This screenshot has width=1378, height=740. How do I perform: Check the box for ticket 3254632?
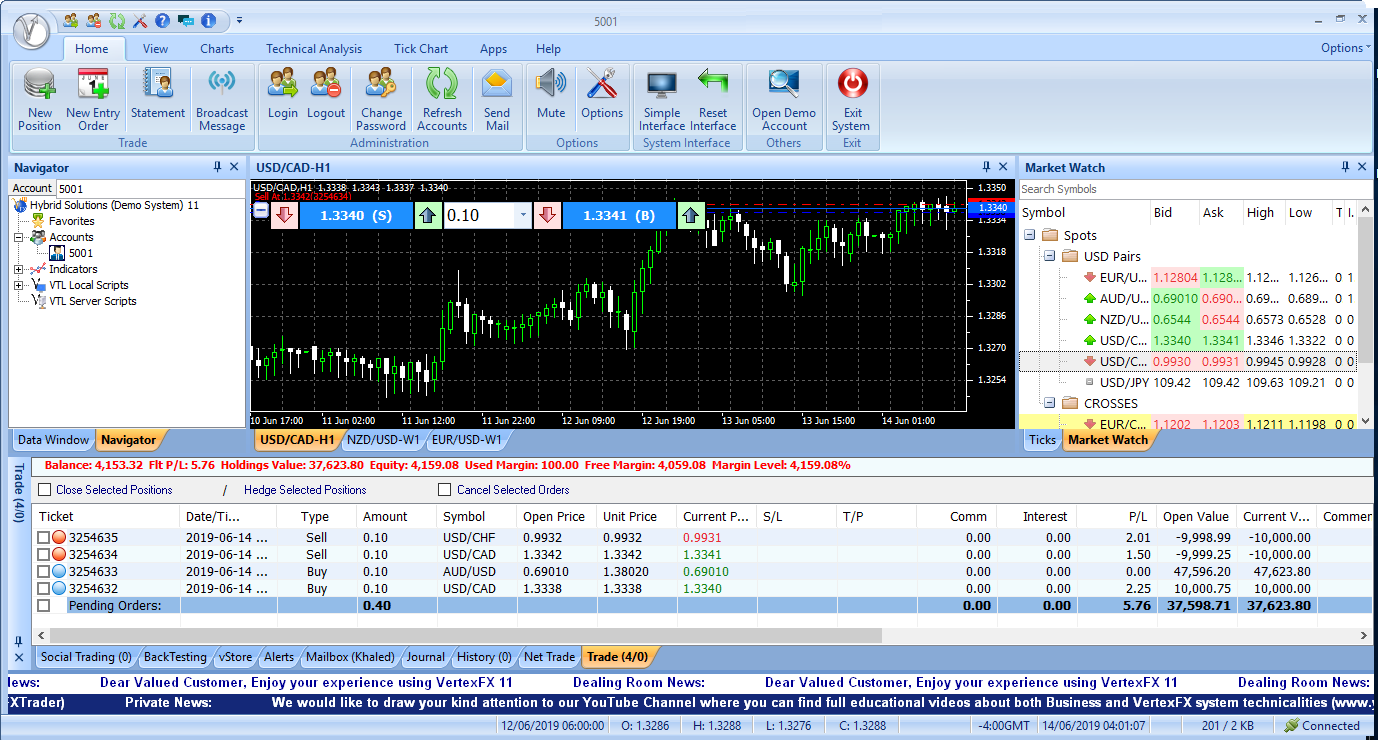(x=43, y=589)
